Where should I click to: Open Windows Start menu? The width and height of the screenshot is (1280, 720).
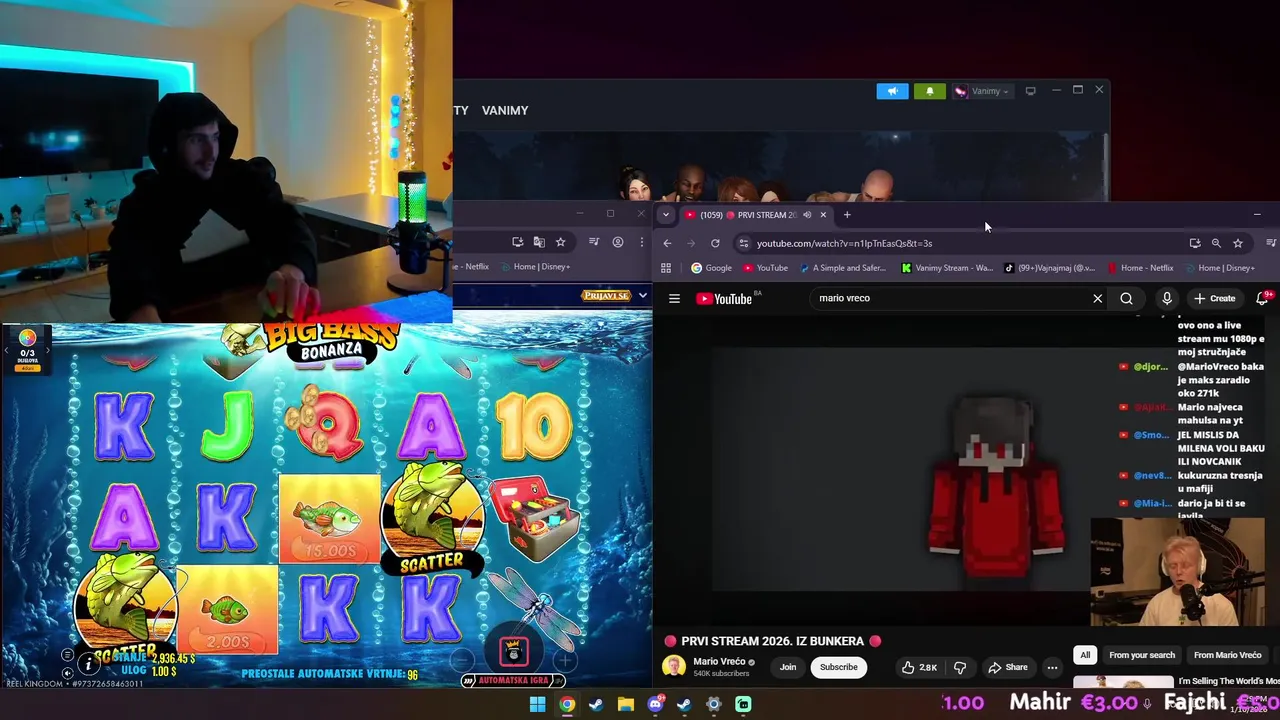537,704
